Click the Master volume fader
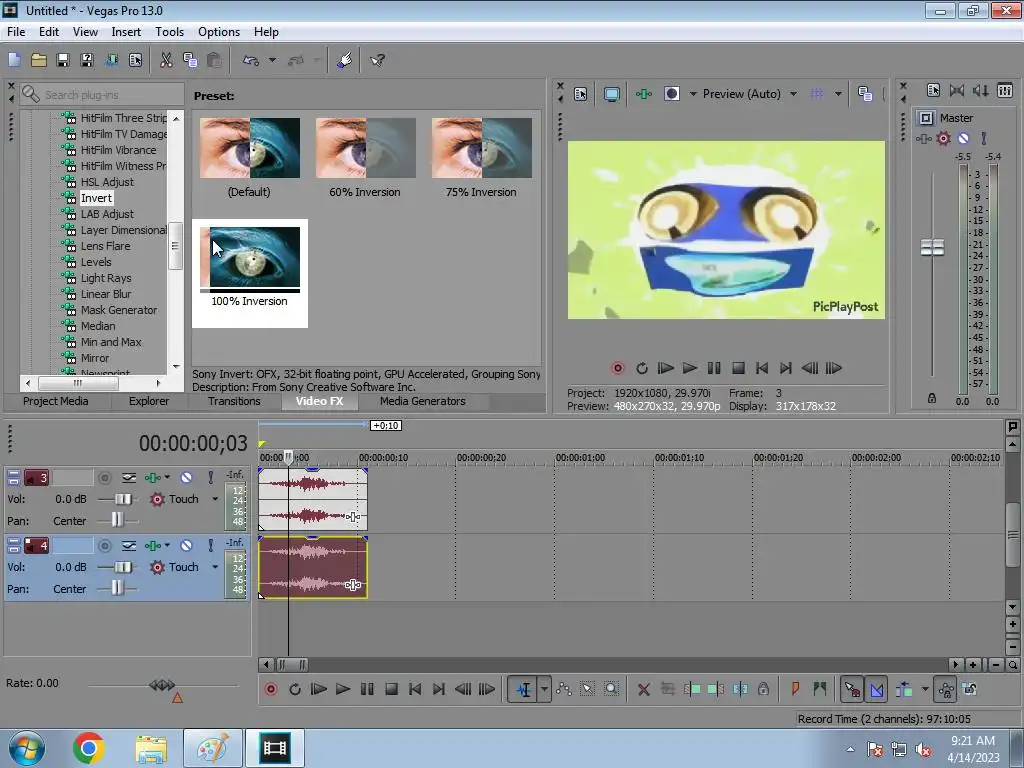The height and width of the screenshot is (768, 1024). (932, 248)
